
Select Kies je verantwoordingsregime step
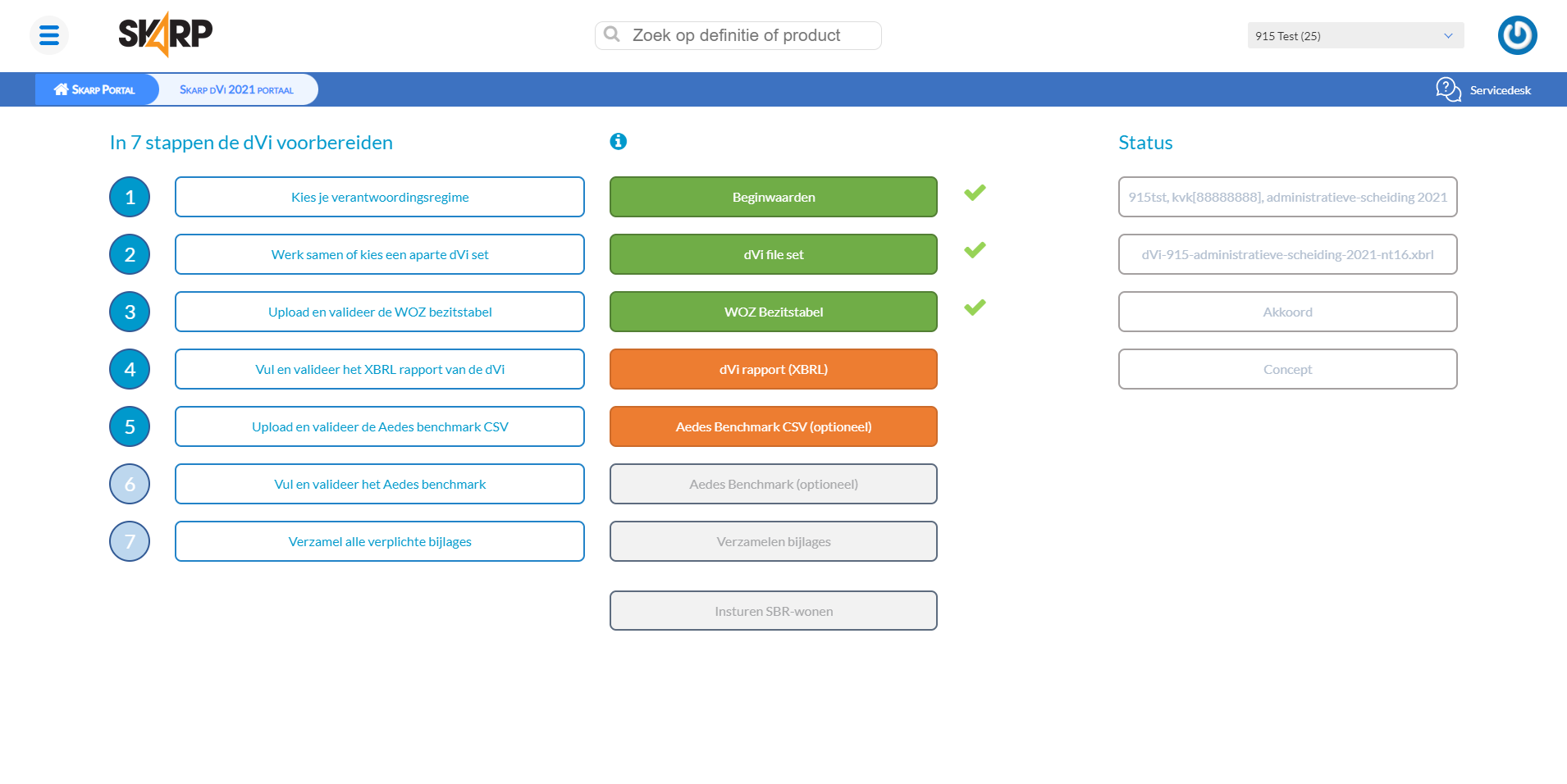[x=379, y=197]
